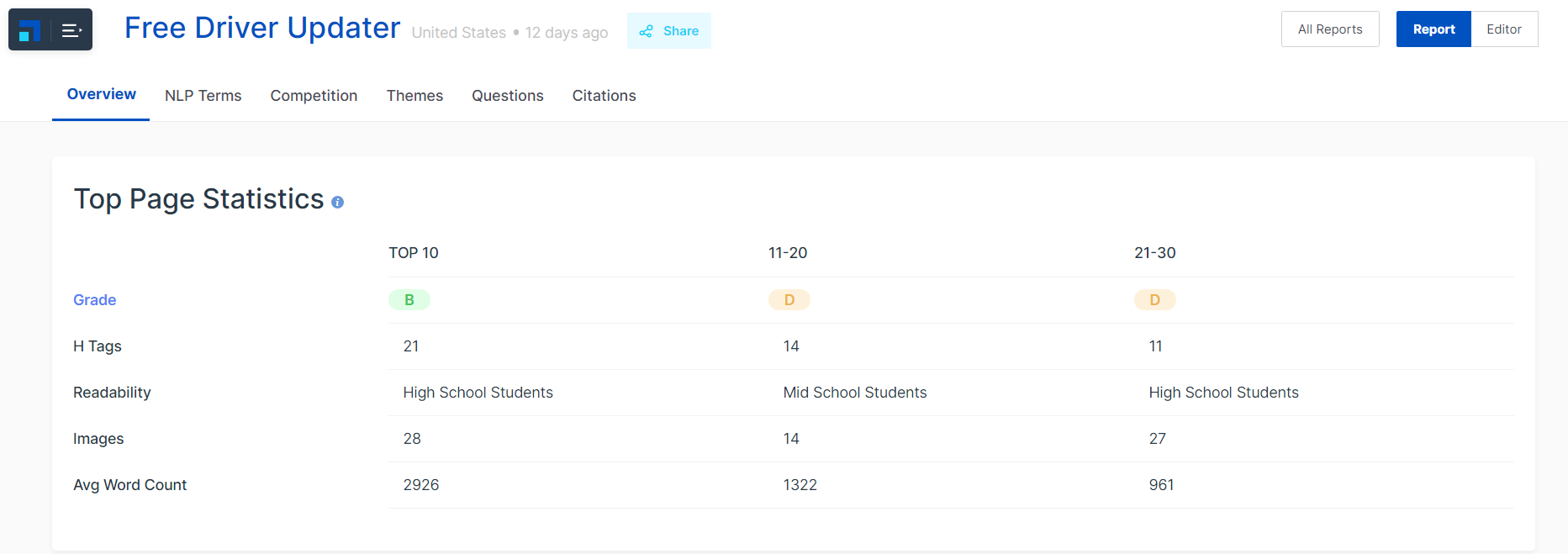Click Mid School Students readability value
The width and height of the screenshot is (1568, 554).
coord(855,393)
